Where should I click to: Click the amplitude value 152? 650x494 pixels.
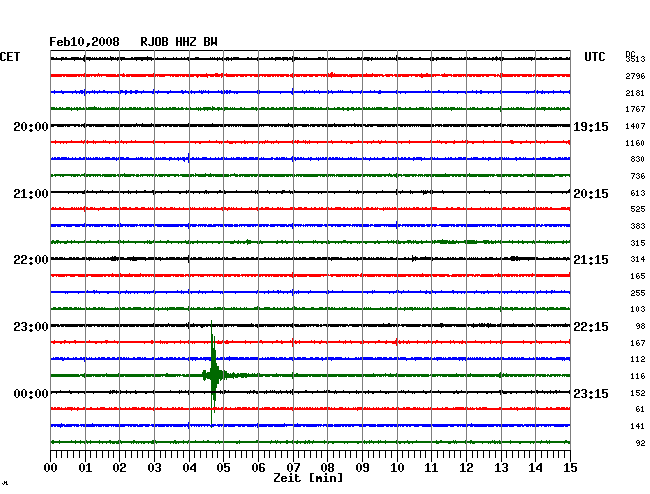click(638, 393)
